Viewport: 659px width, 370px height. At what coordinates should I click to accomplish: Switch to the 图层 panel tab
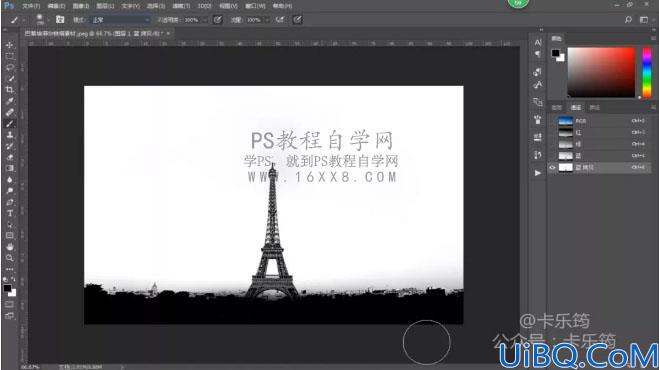tap(556, 108)
